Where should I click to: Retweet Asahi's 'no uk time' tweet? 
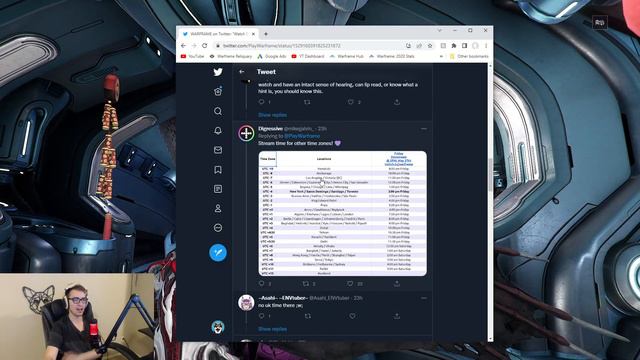point(308,316)
